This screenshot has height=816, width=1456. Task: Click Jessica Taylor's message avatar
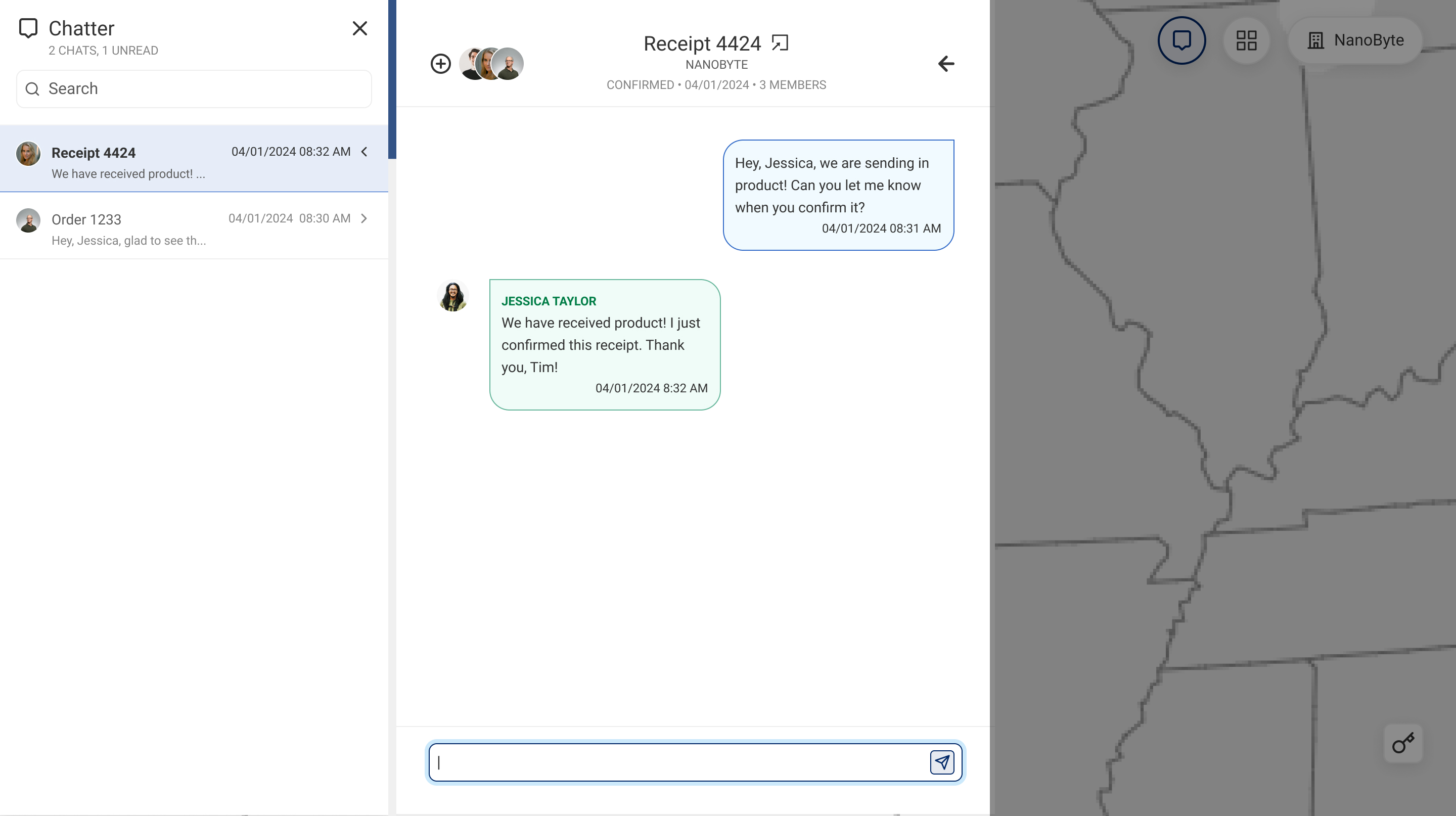click(x=453, y=296)
